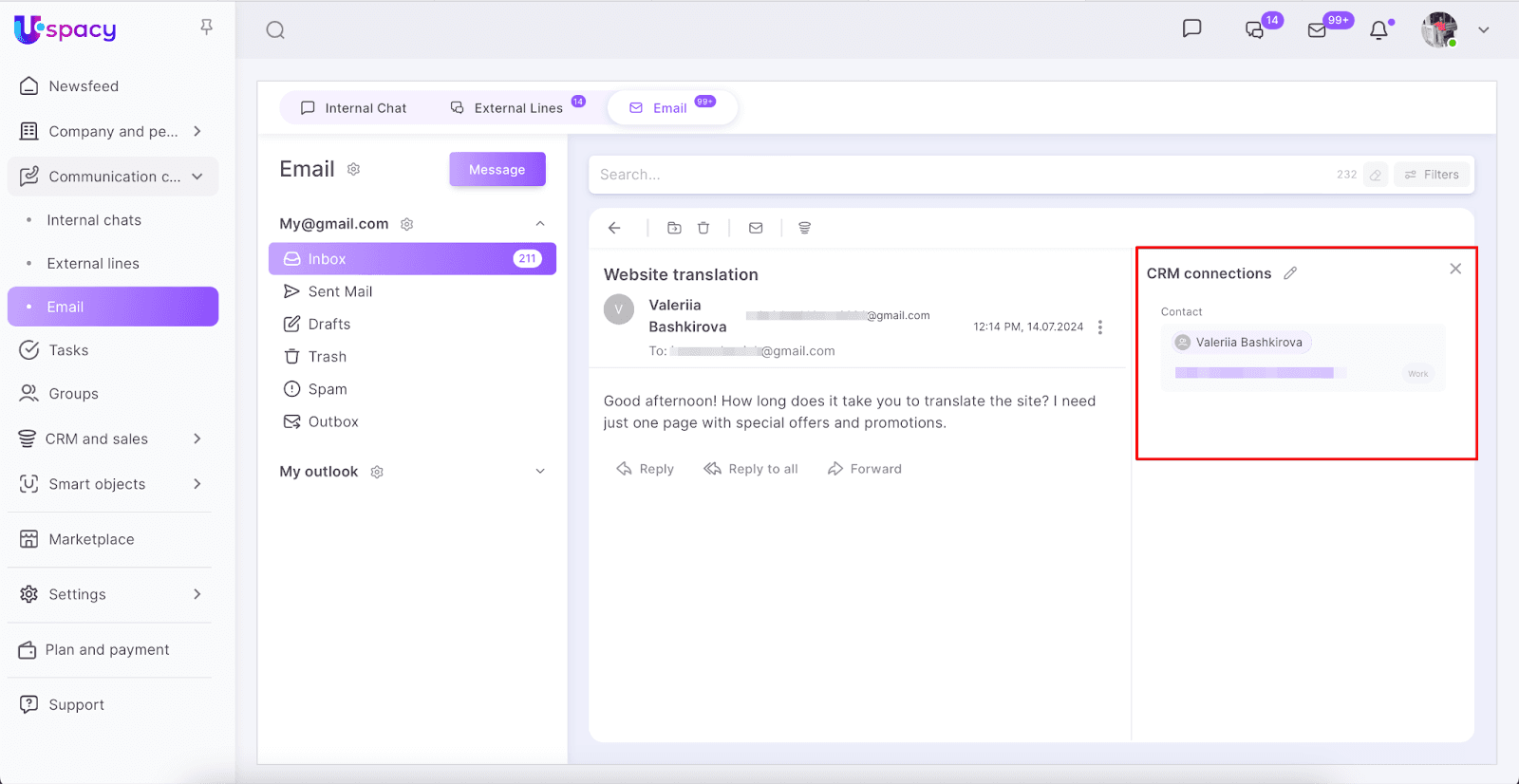
Task: Click the email search input field
Action: 949,175
